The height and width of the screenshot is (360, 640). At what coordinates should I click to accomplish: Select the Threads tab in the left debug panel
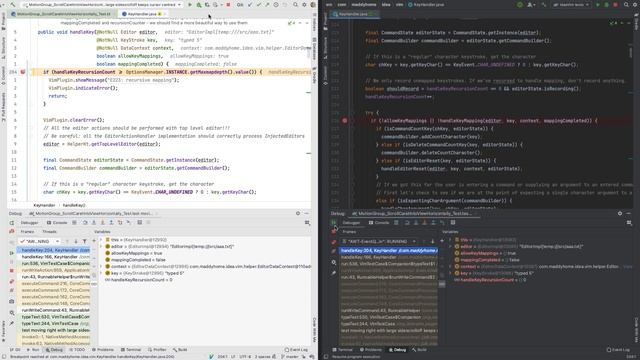pyautogui.click(x=49, y=232)
